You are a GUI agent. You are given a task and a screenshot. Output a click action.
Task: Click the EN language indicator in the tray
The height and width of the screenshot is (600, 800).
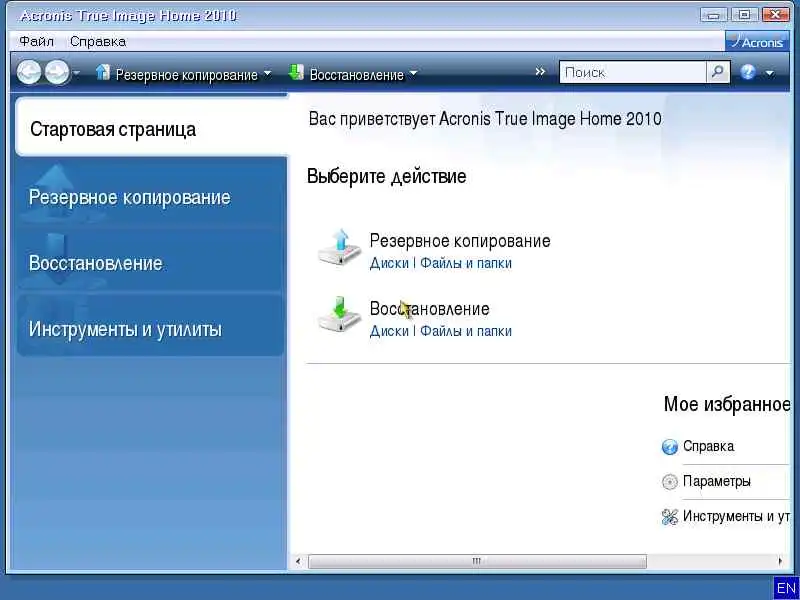click(786, 588)
